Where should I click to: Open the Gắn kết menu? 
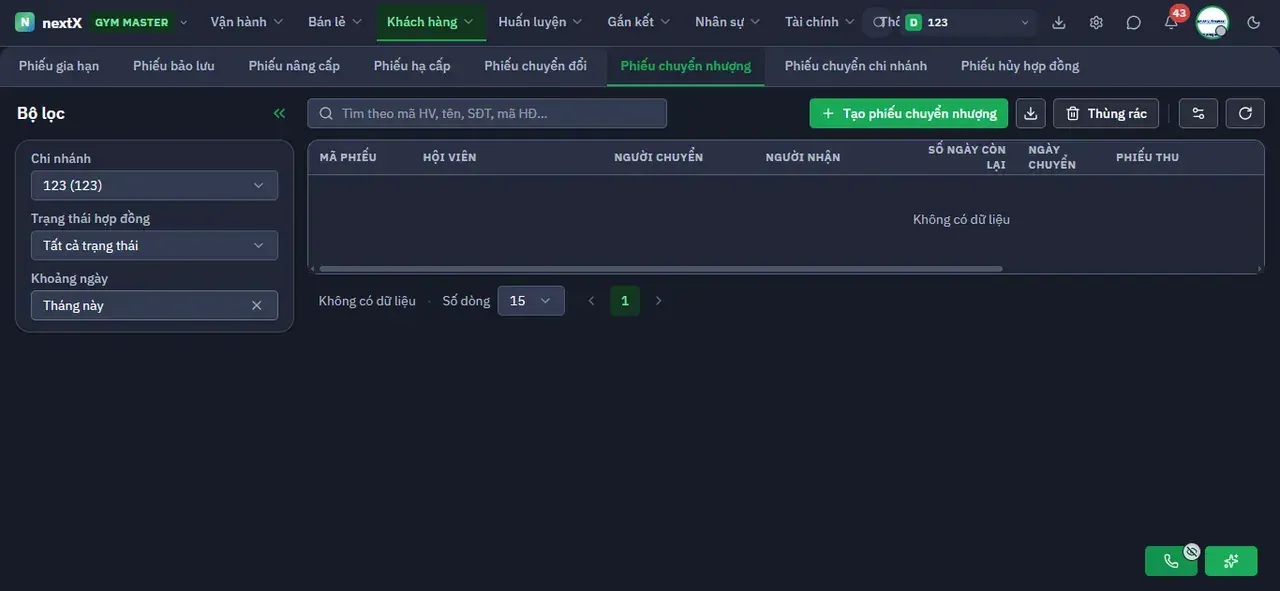coord(639,22)
